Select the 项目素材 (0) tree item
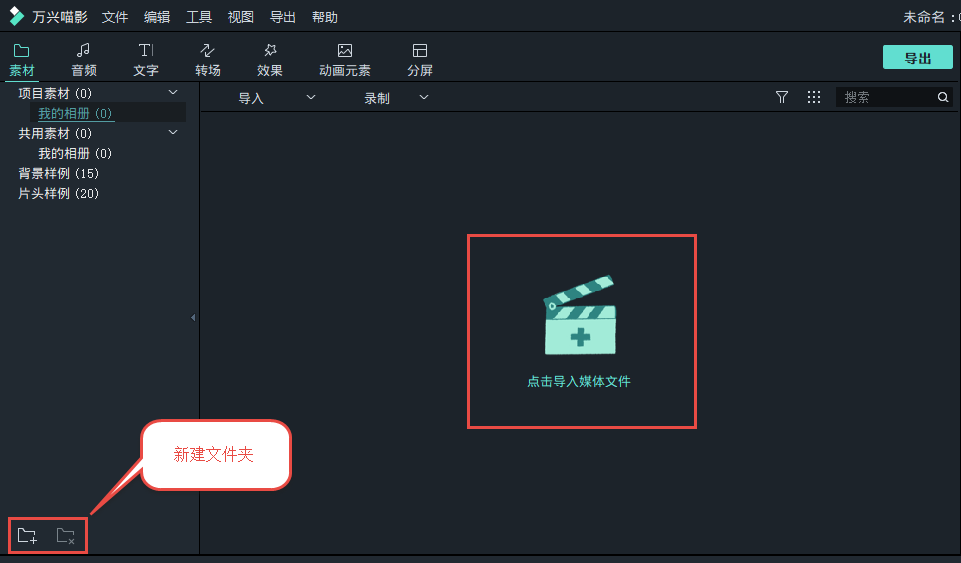This screenshot has height=563, width=961. point(55,93)
